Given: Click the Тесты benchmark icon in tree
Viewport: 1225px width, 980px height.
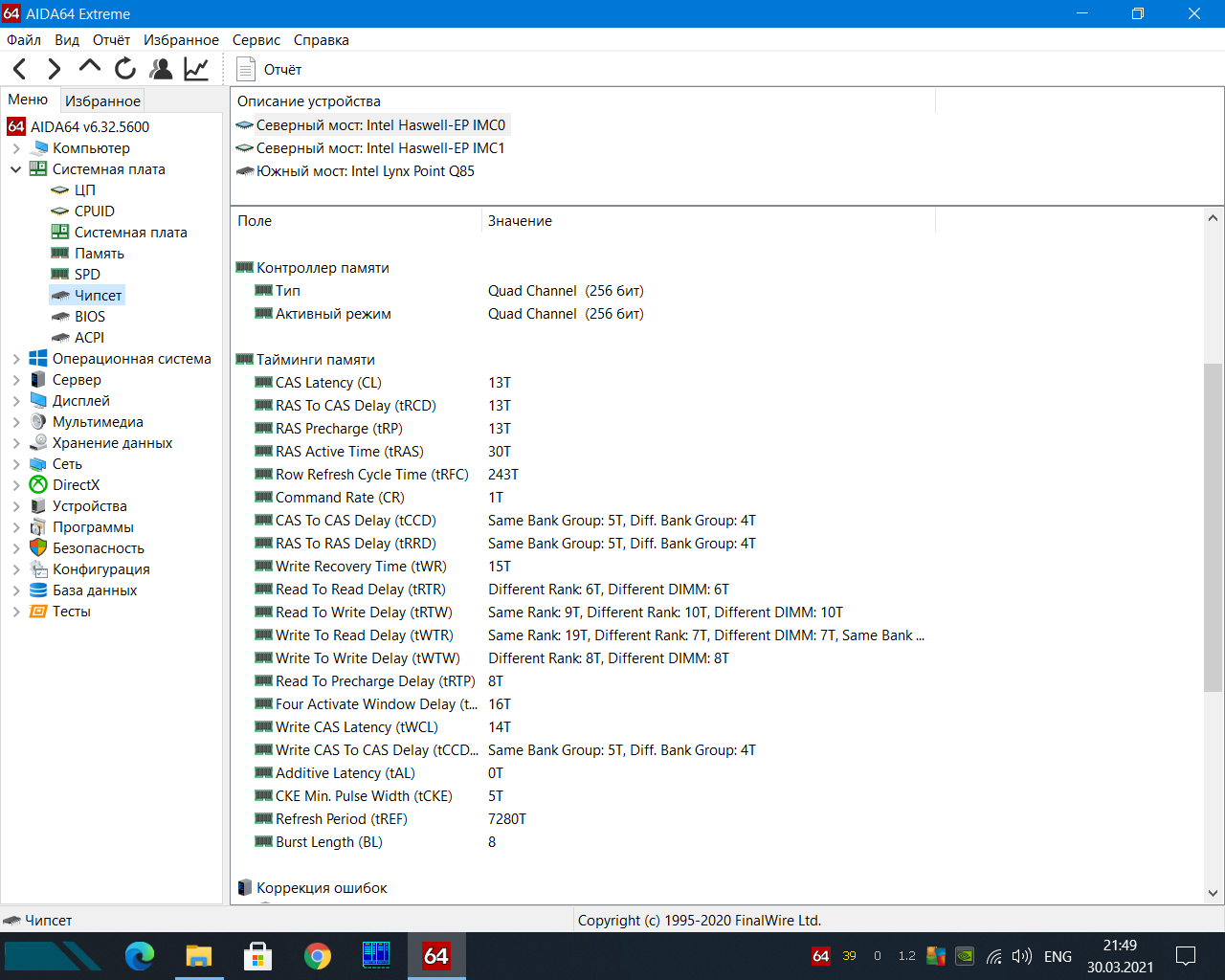Looking at the screenshot, I should 38,612.
